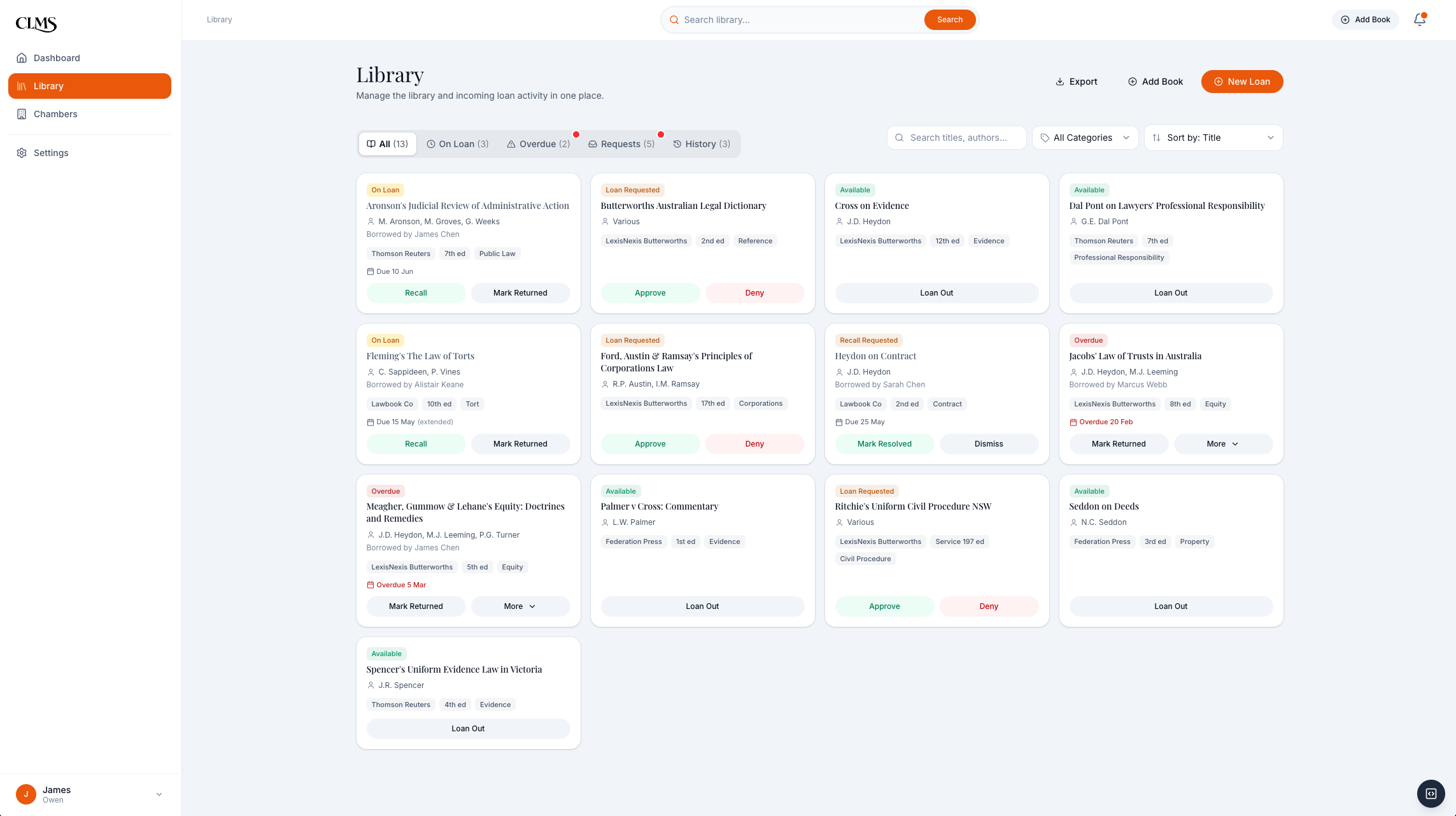Loan Out Spencer's Uniform Evidence Law in Victoria
Screen dimensions: 1456x816
468,729
